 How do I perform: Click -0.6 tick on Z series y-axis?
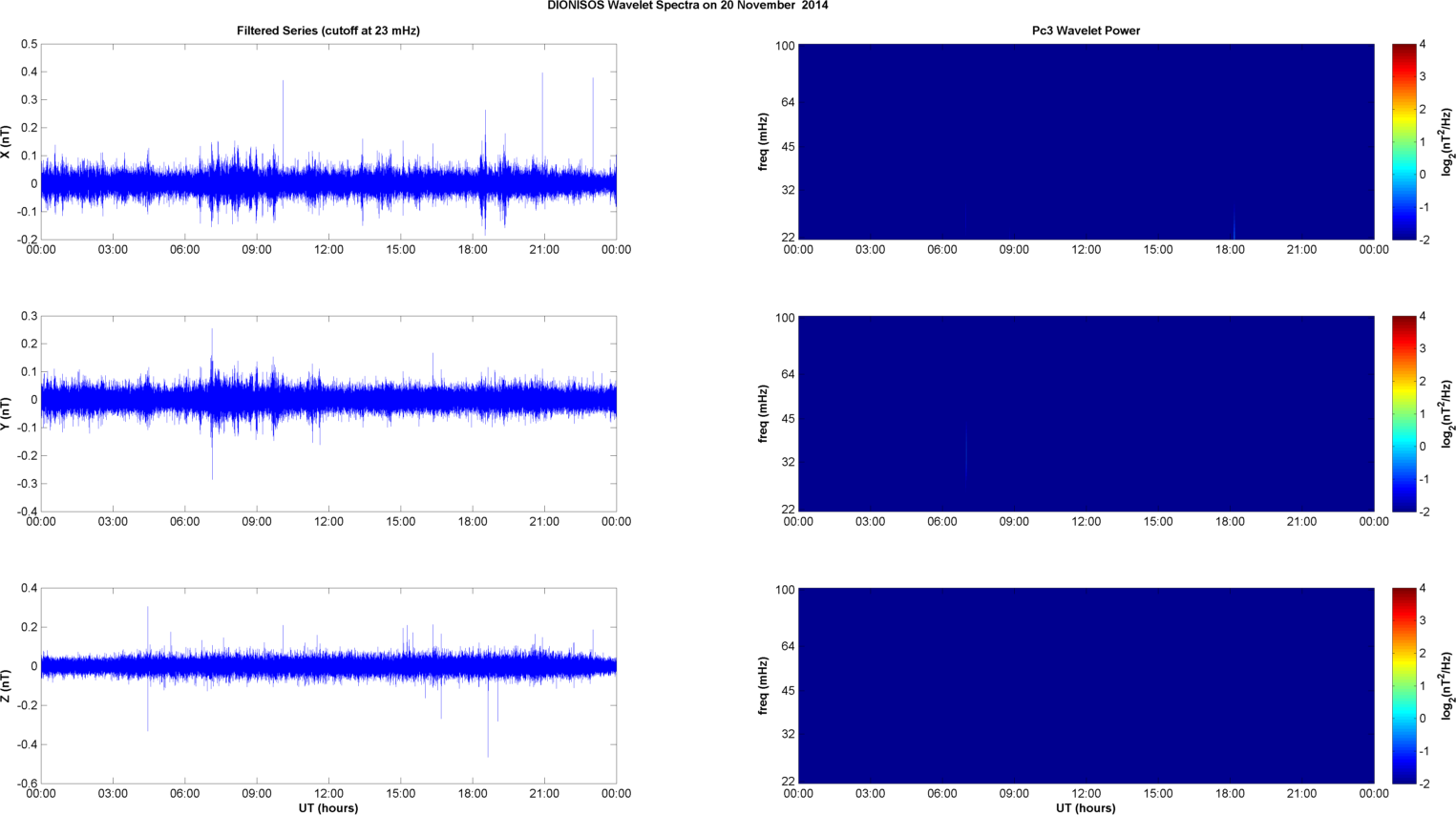click(x=26, y=784)
